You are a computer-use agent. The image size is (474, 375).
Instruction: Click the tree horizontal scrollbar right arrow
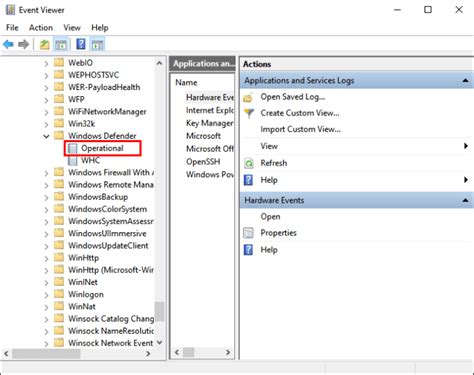(148, 354)
